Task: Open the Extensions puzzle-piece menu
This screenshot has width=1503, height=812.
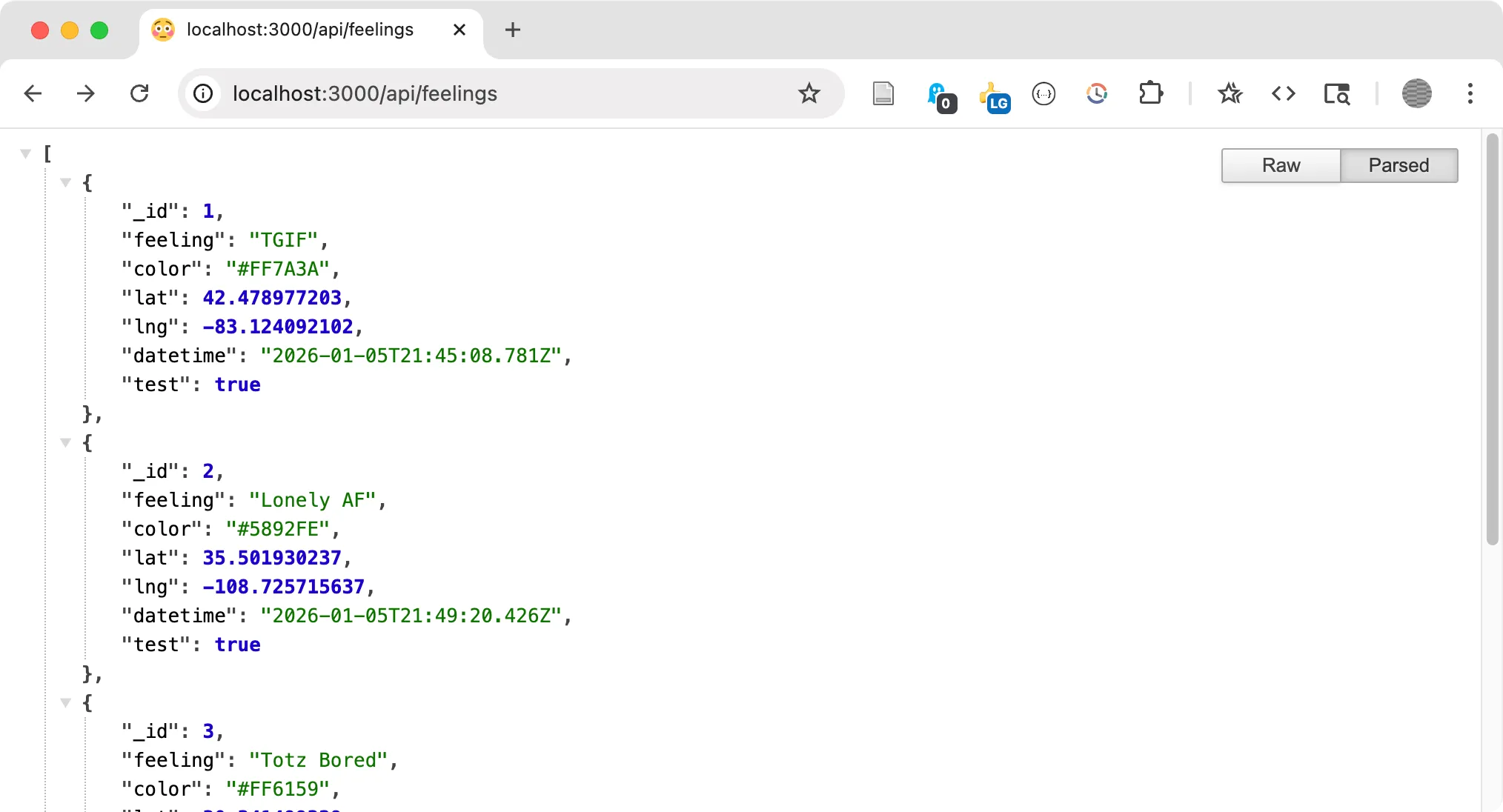Action: click(1151, 94)
